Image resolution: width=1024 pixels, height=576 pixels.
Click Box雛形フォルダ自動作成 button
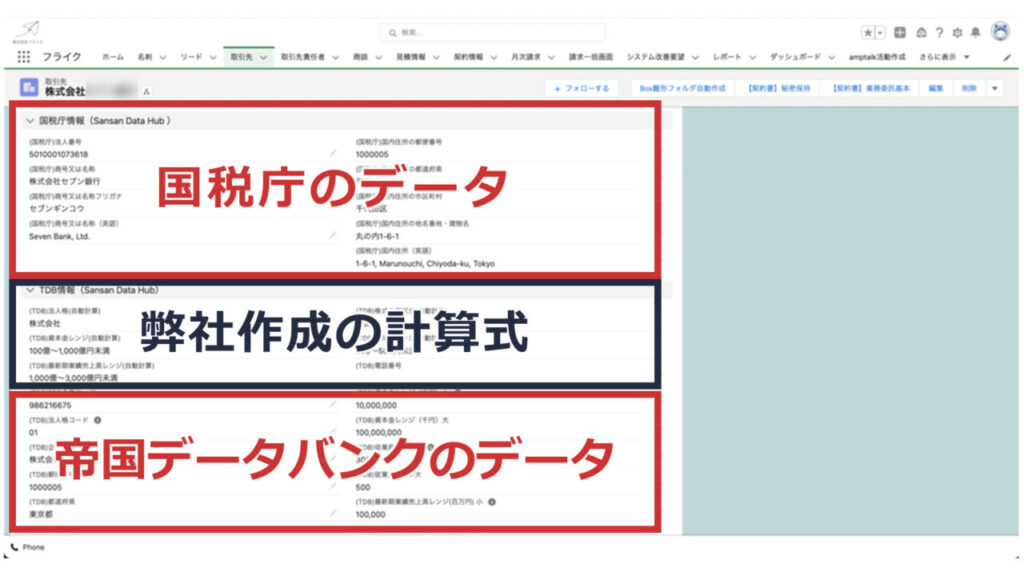682,88
